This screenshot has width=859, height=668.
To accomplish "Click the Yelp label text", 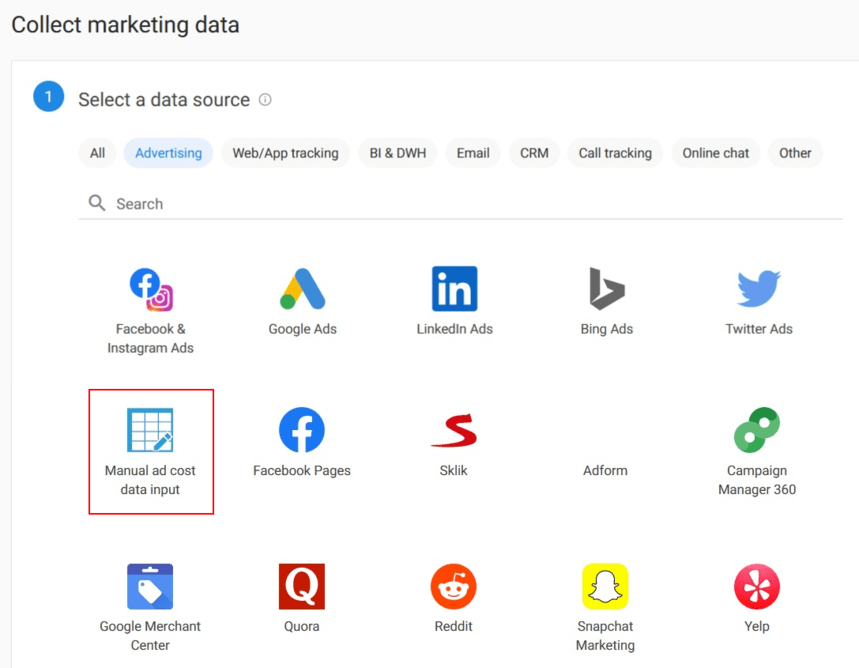I will point(757,626).
